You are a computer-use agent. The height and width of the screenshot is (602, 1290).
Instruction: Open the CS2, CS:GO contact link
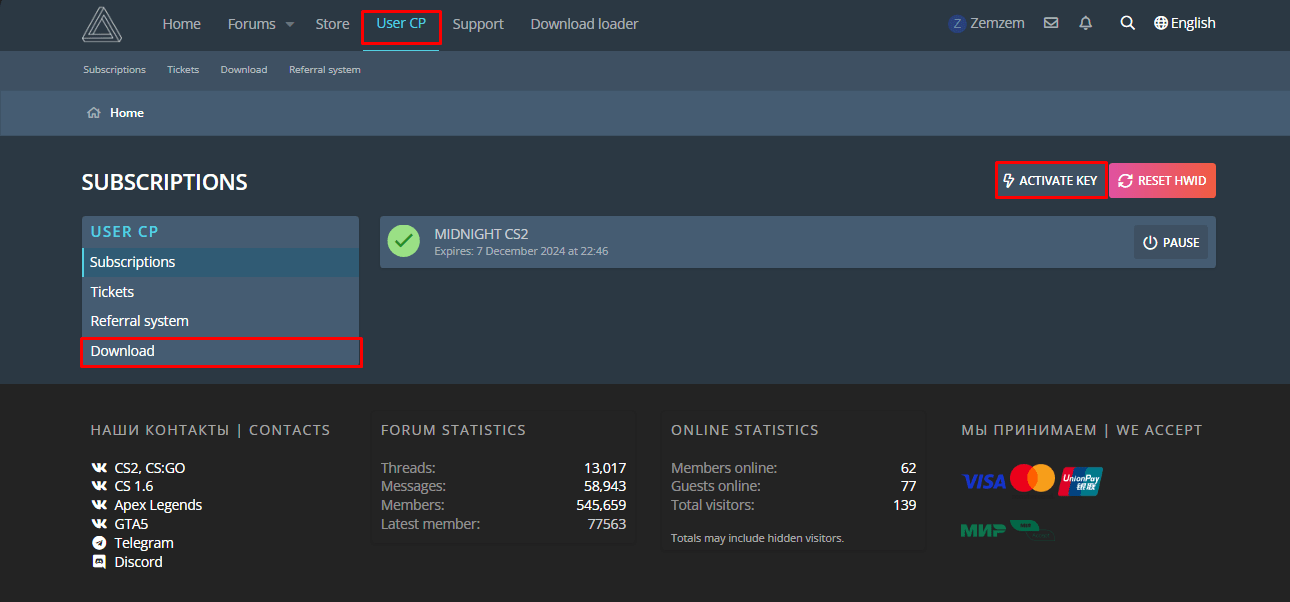point(150,468)
